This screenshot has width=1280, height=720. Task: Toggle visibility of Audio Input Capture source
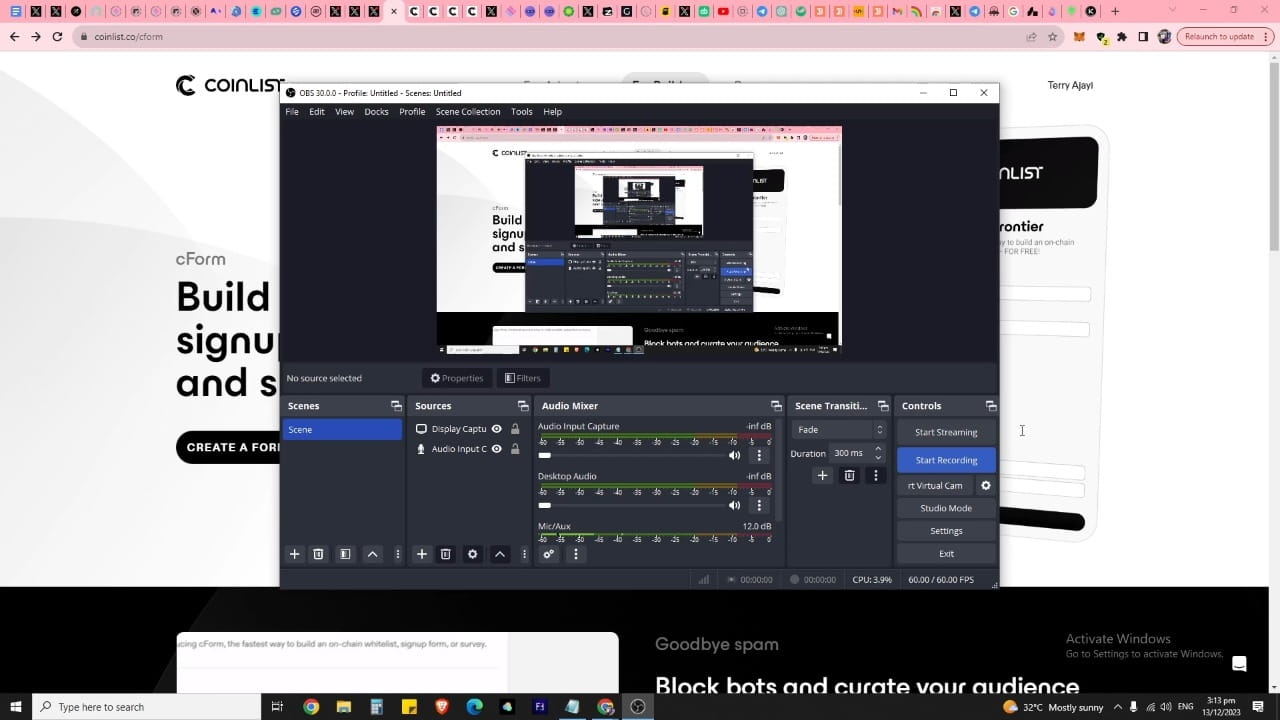(496, 449)
